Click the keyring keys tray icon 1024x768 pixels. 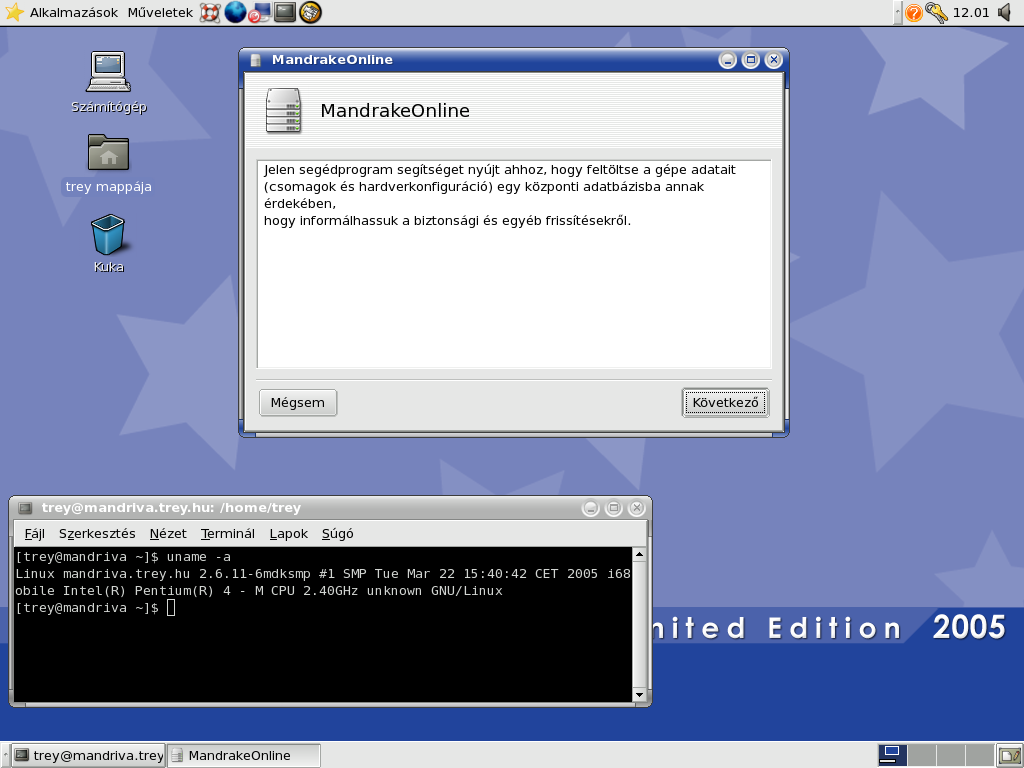(x=936, y=12)
